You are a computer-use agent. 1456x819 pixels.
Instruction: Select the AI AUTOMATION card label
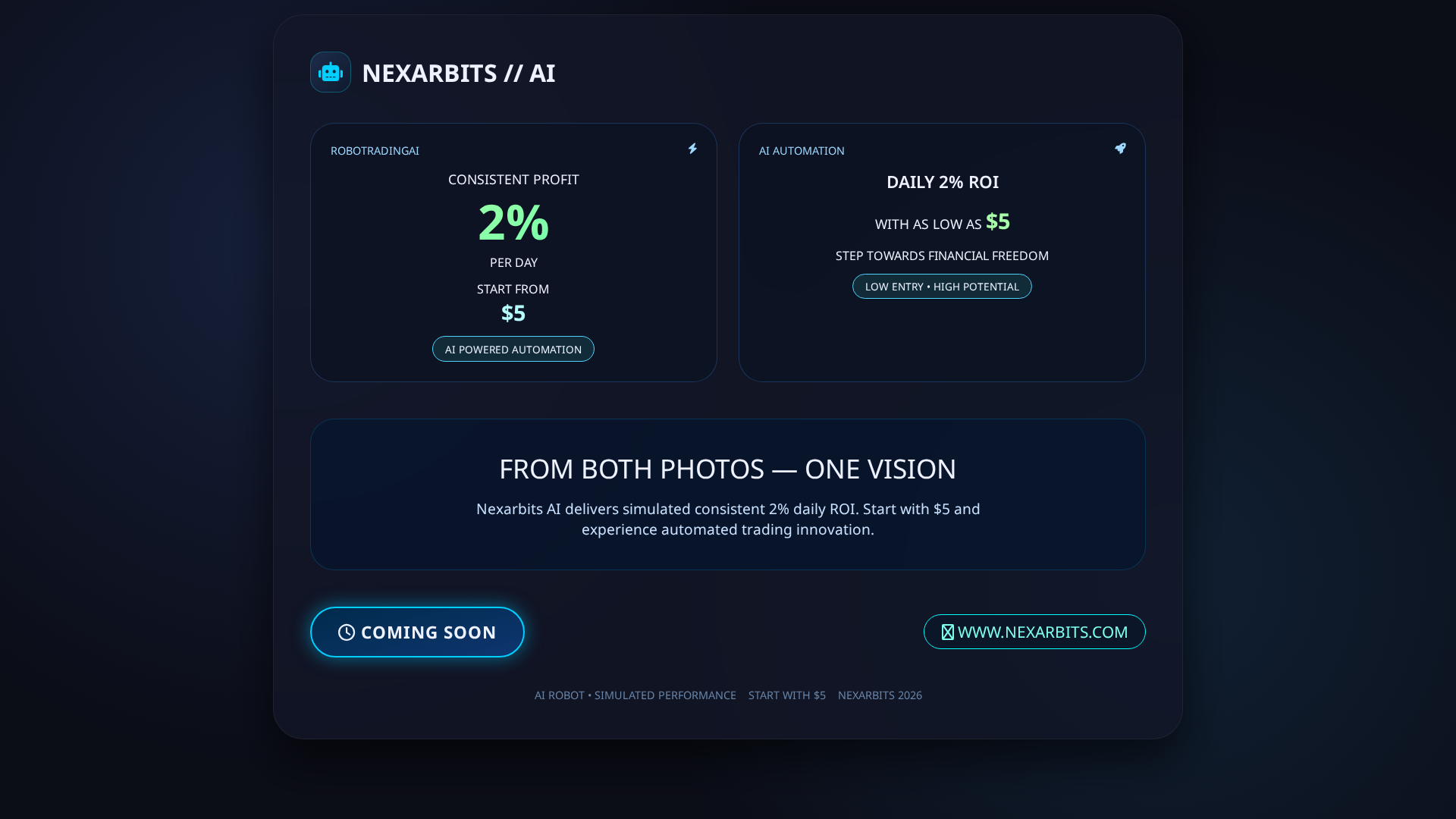pos(802,150)
